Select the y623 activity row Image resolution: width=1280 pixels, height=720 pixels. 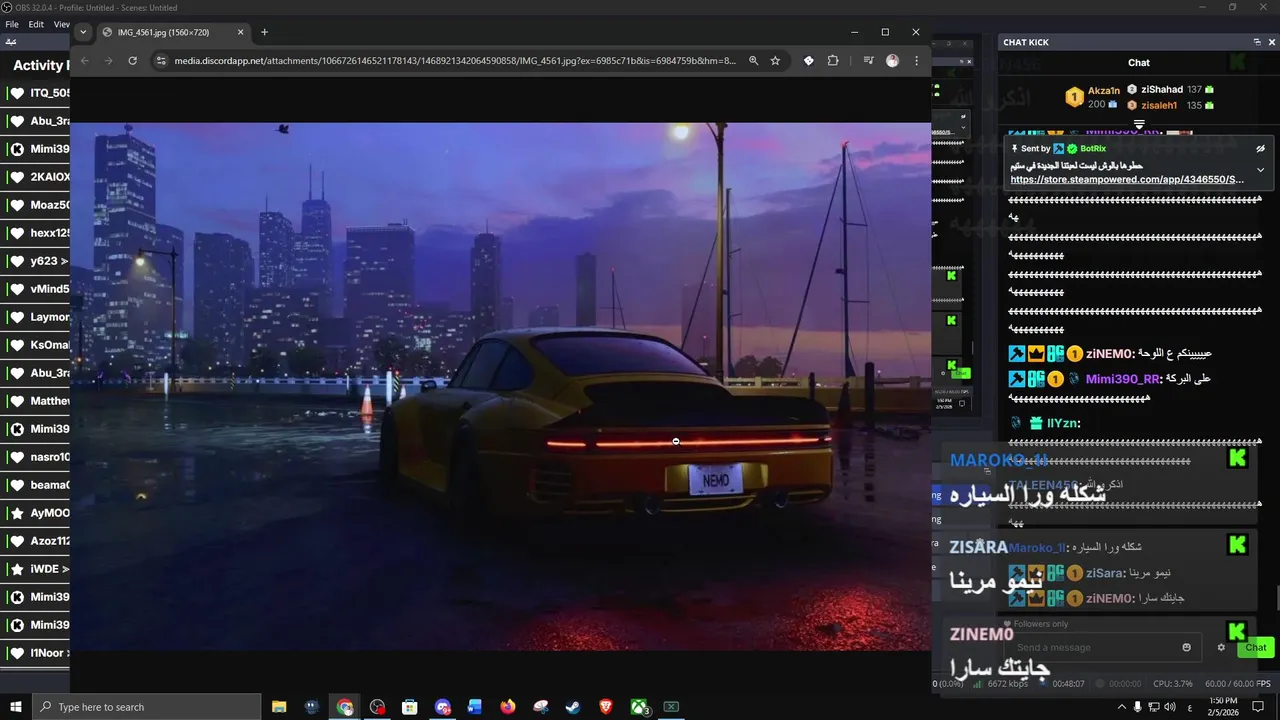coord(36,261)
